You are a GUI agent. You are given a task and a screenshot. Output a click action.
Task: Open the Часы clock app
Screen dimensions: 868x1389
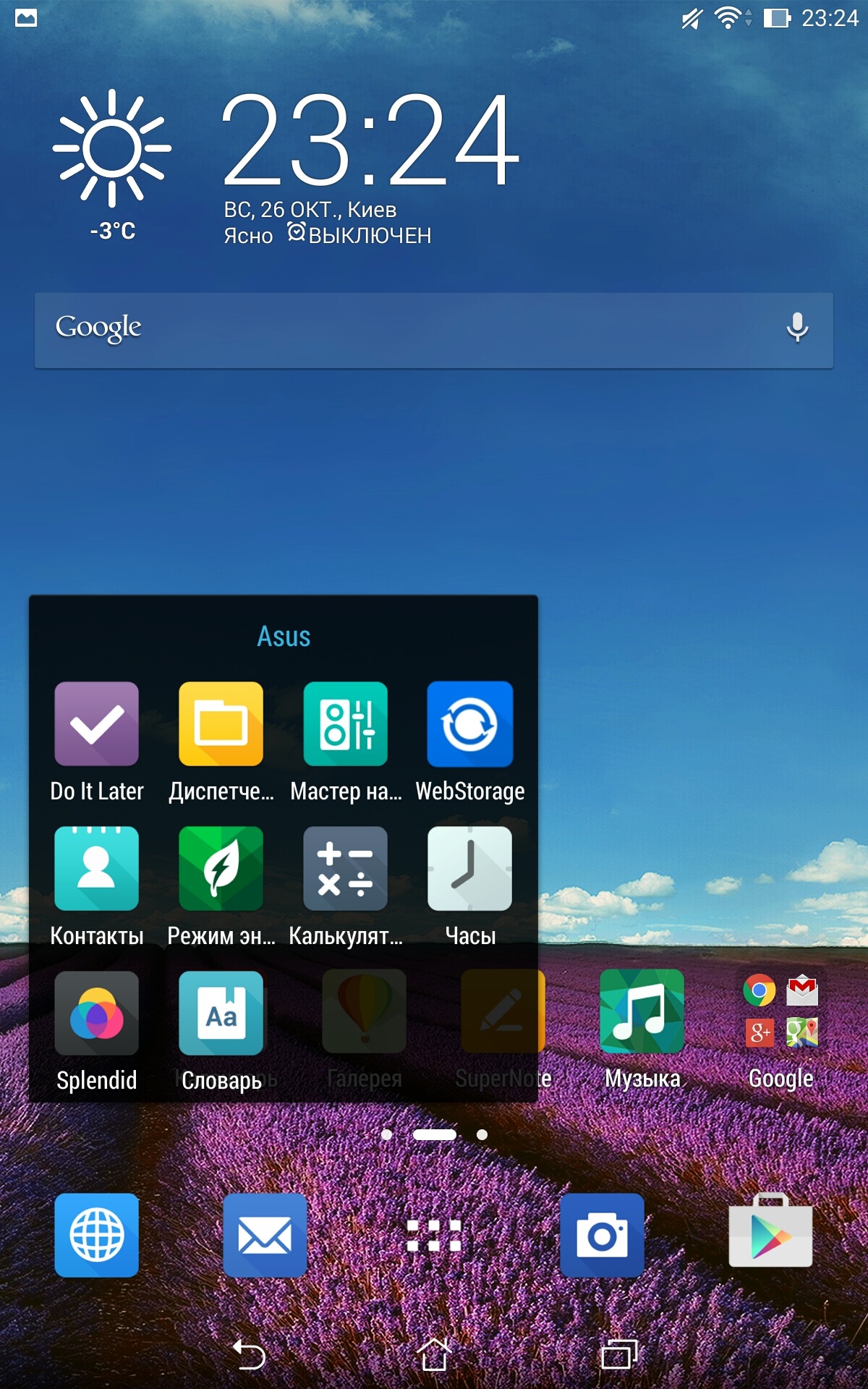tap(469, 869)
